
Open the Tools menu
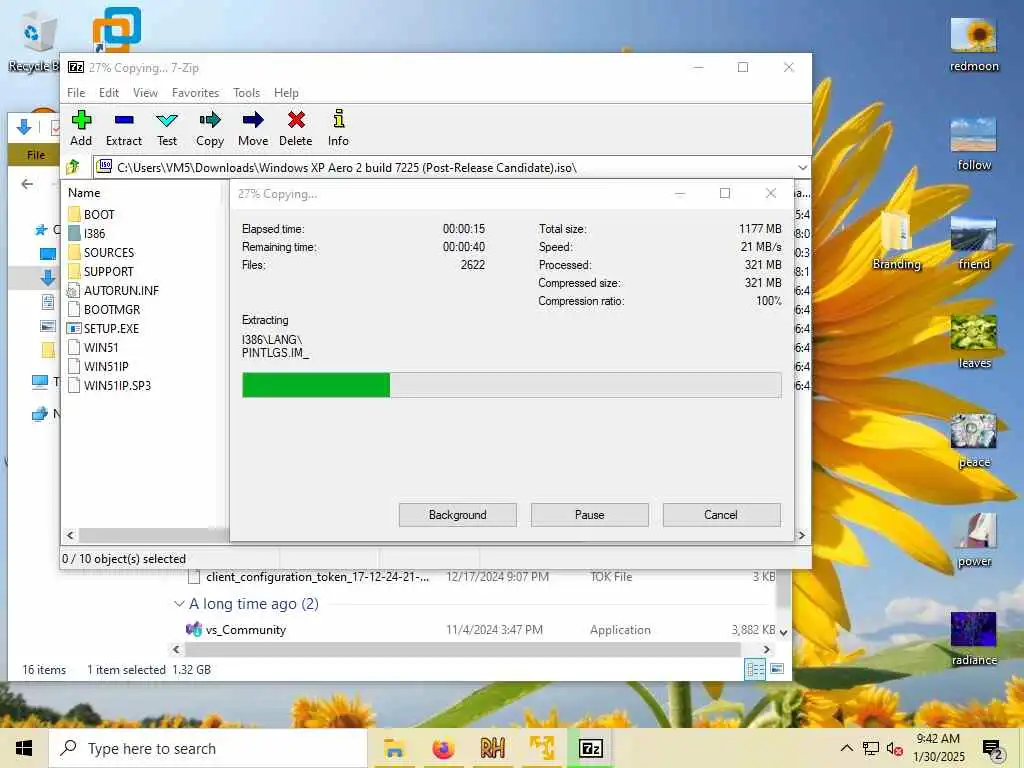point(246,93)
